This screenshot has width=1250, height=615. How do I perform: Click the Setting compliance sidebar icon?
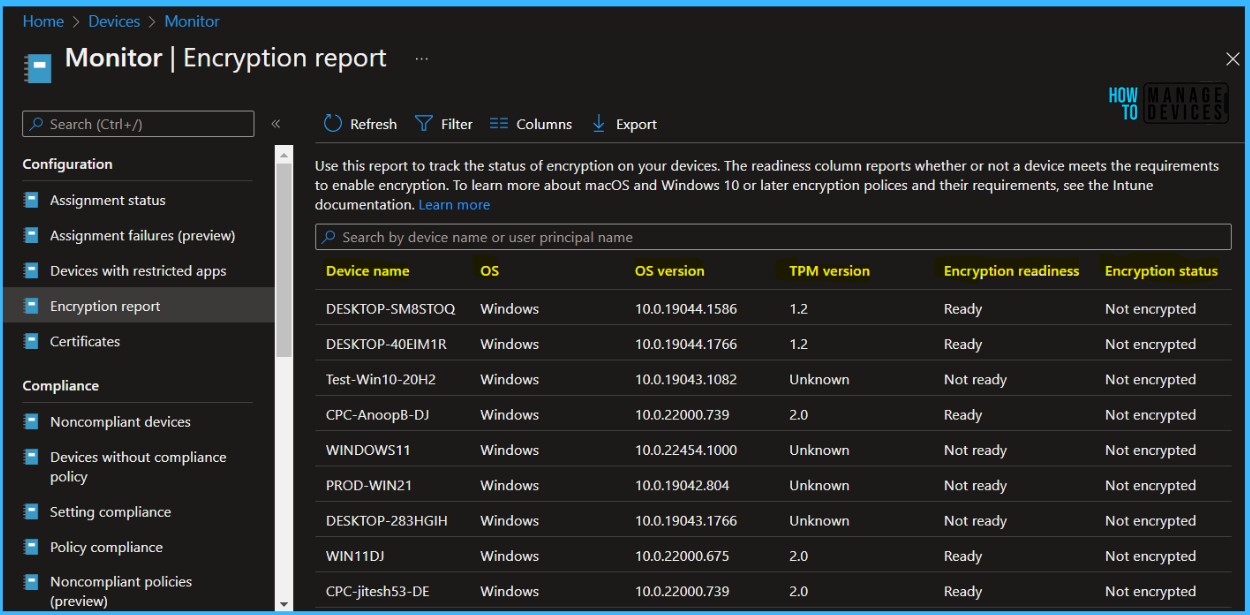(31, 512)
